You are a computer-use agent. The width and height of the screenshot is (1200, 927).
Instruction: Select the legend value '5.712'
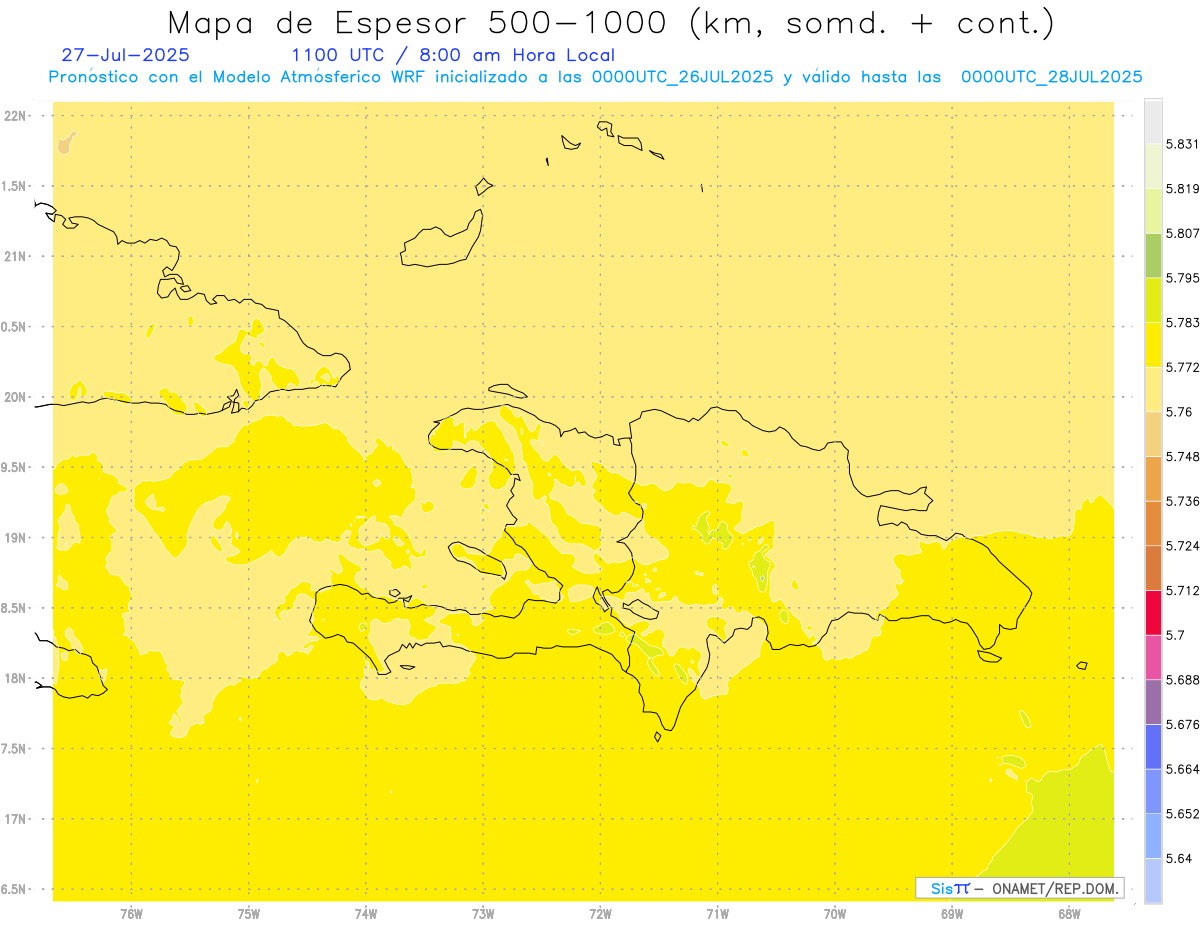click(1182, 591)
